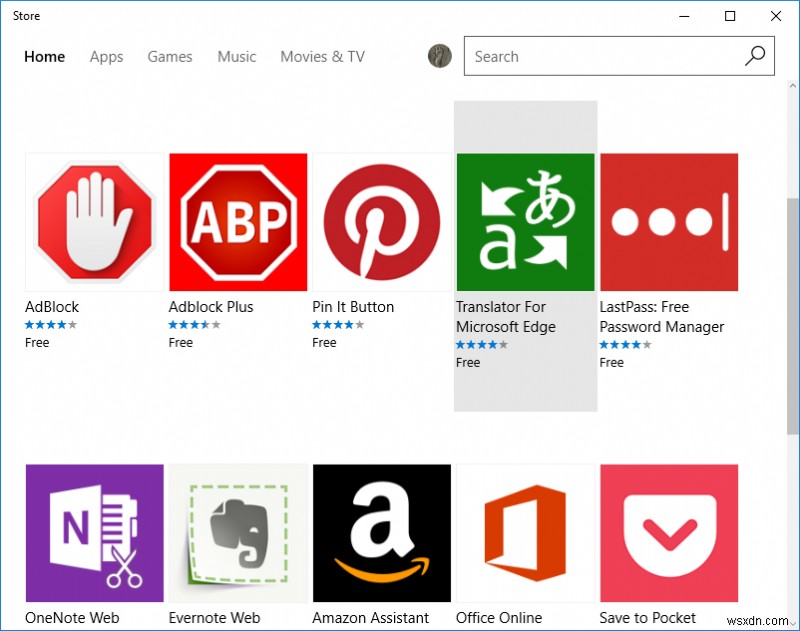Screen dimensions: 800x631
Task: Click the search magnifier icon
Action: pyautogui.click(x=755, y=56)
